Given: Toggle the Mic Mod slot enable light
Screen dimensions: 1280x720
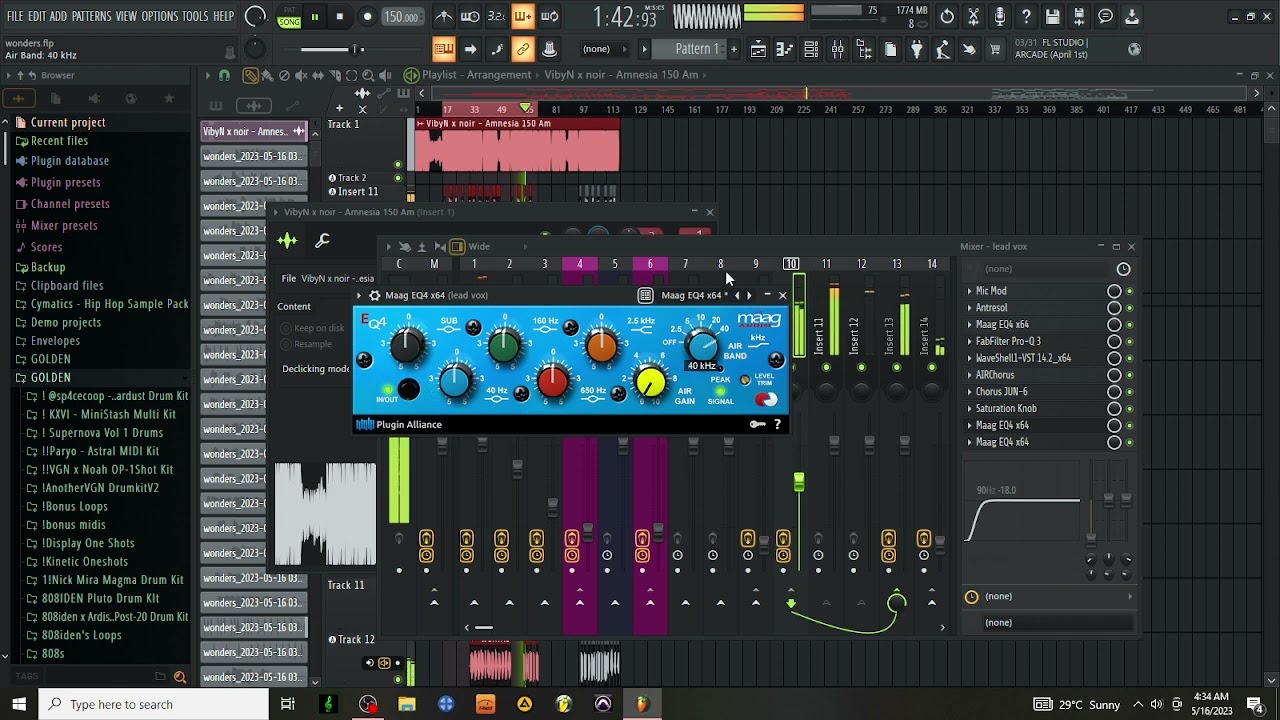Looking at the screenshot, I should click(1130, 291).
